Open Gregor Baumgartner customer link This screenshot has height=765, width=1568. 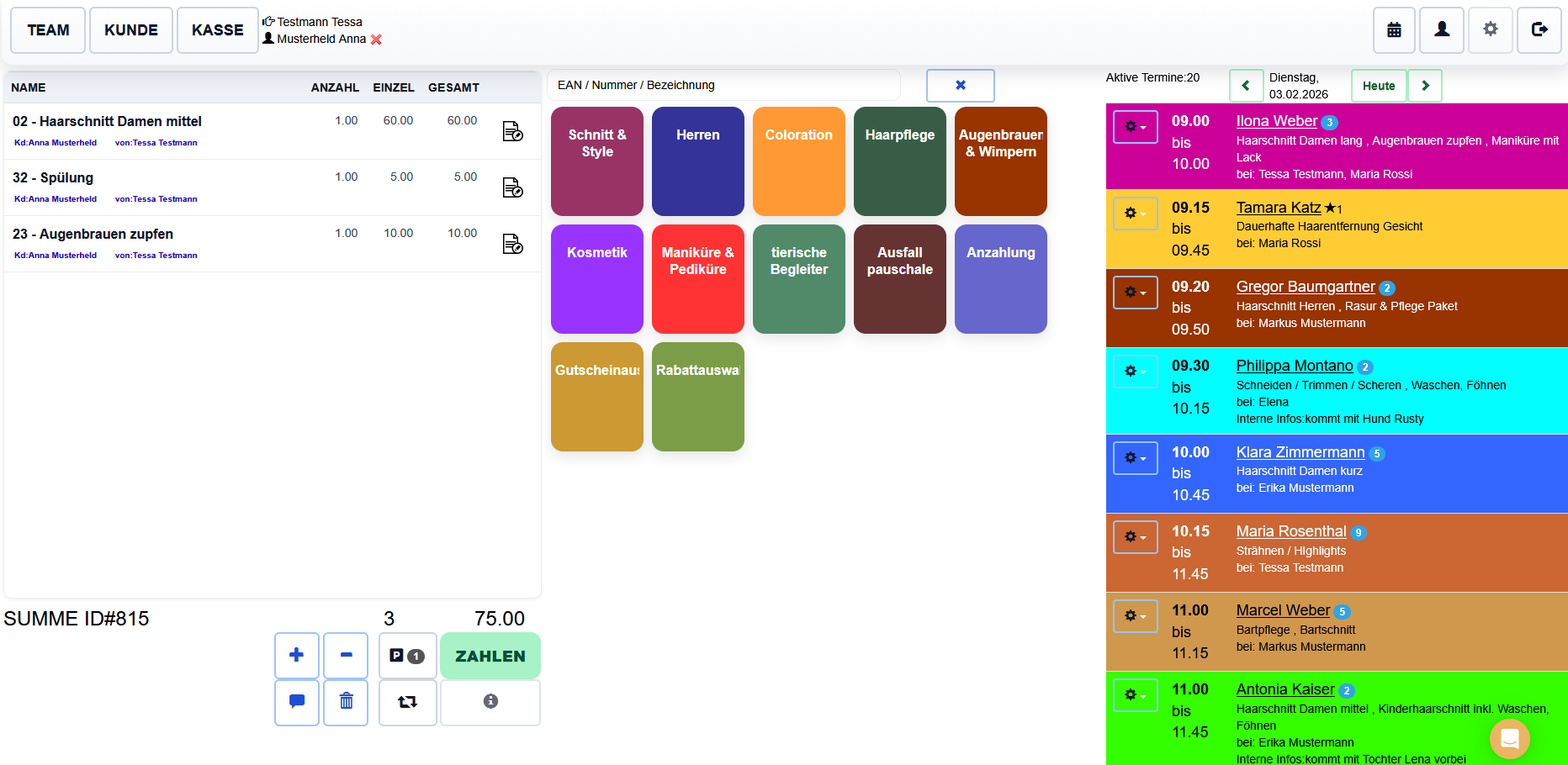pyautogui.click(x=1305, y=287)
